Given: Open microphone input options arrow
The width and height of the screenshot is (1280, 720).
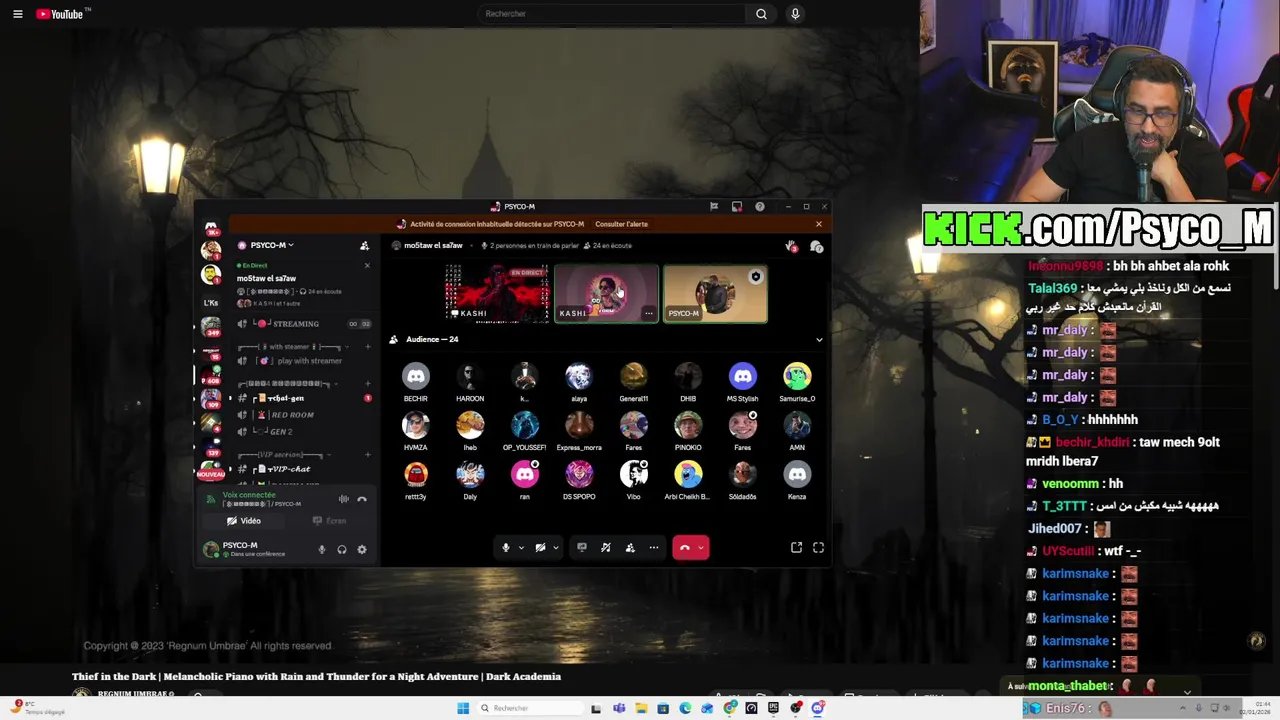Looking at the screenshot, I should [521, 547].
